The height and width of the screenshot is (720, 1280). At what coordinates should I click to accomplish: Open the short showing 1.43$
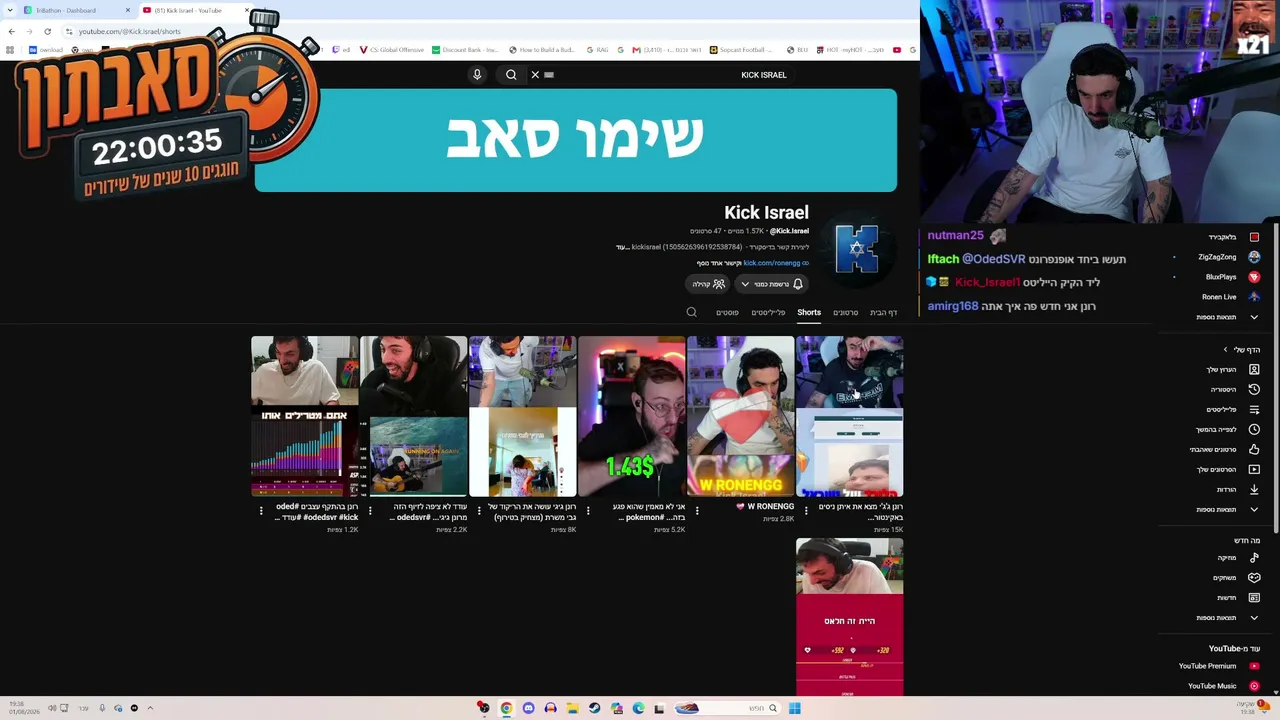tap(631, 416)
